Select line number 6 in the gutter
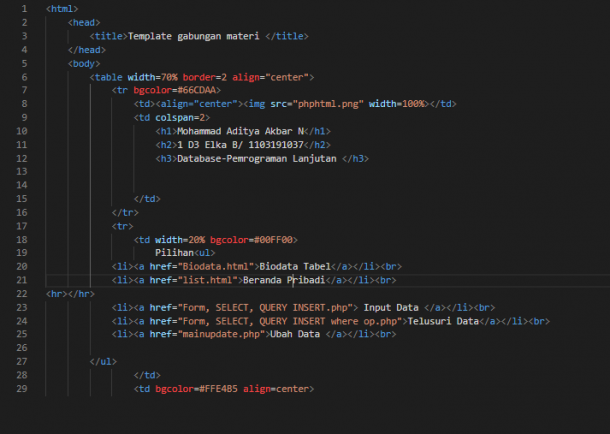This screenshot has width=610, height=434. (x=25, y=77)
